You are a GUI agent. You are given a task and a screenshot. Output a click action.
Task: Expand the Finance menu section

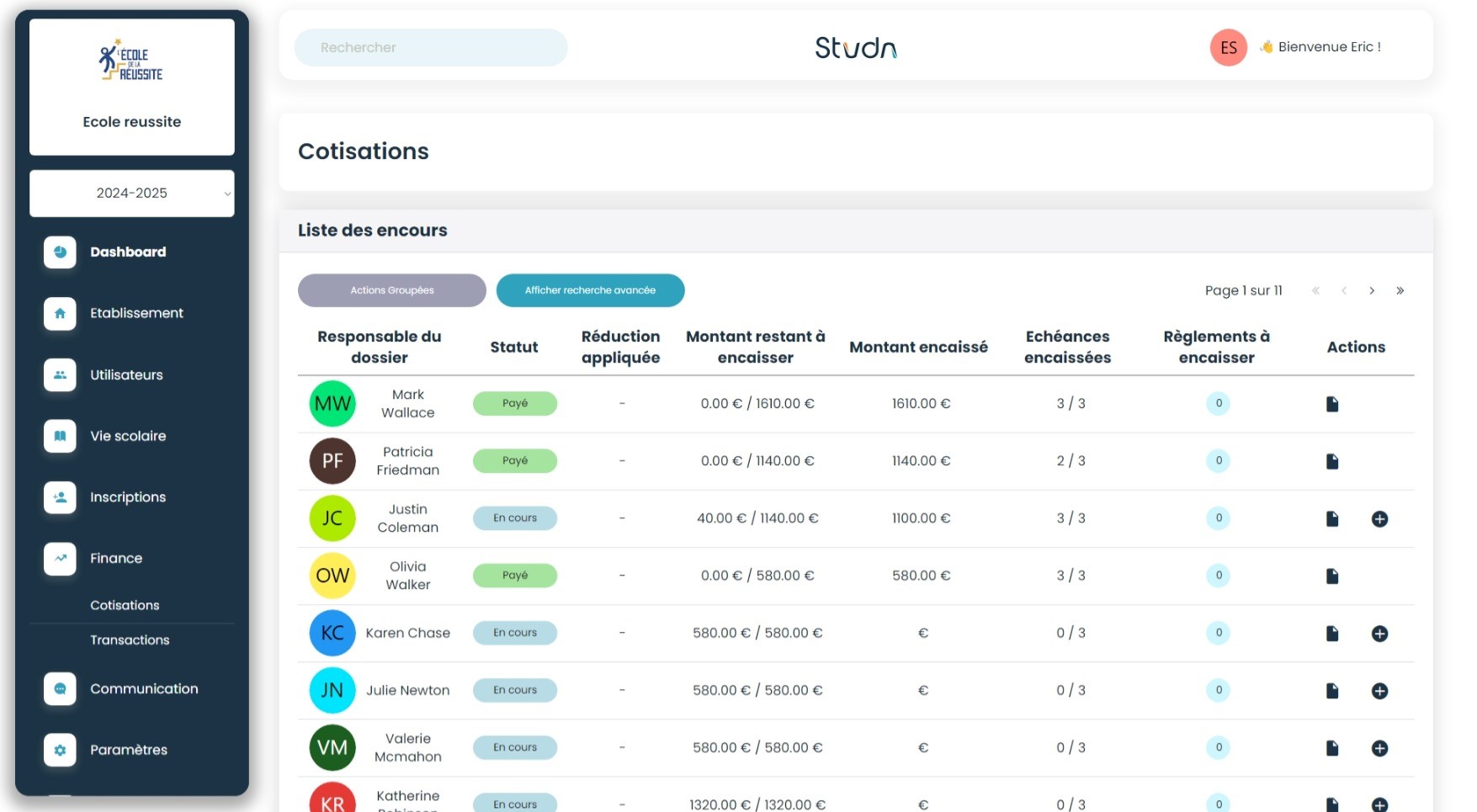point(116,558)
